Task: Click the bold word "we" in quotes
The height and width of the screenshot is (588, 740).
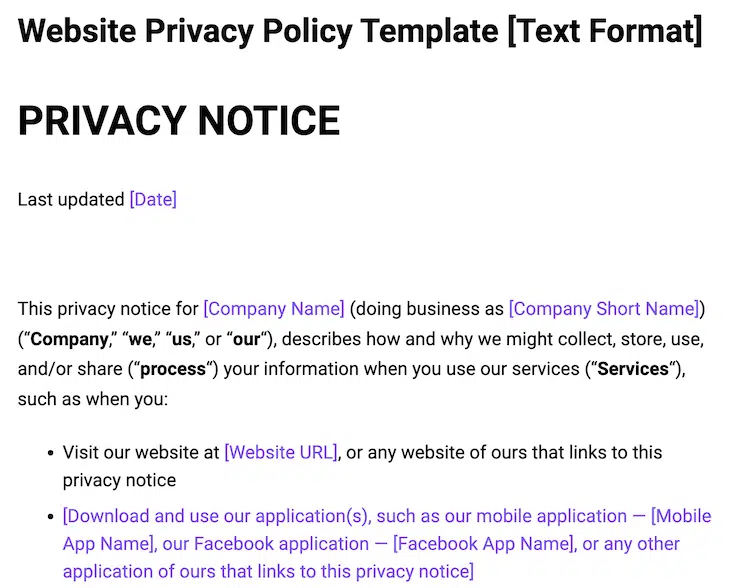Action: click(x=140, y=339)
